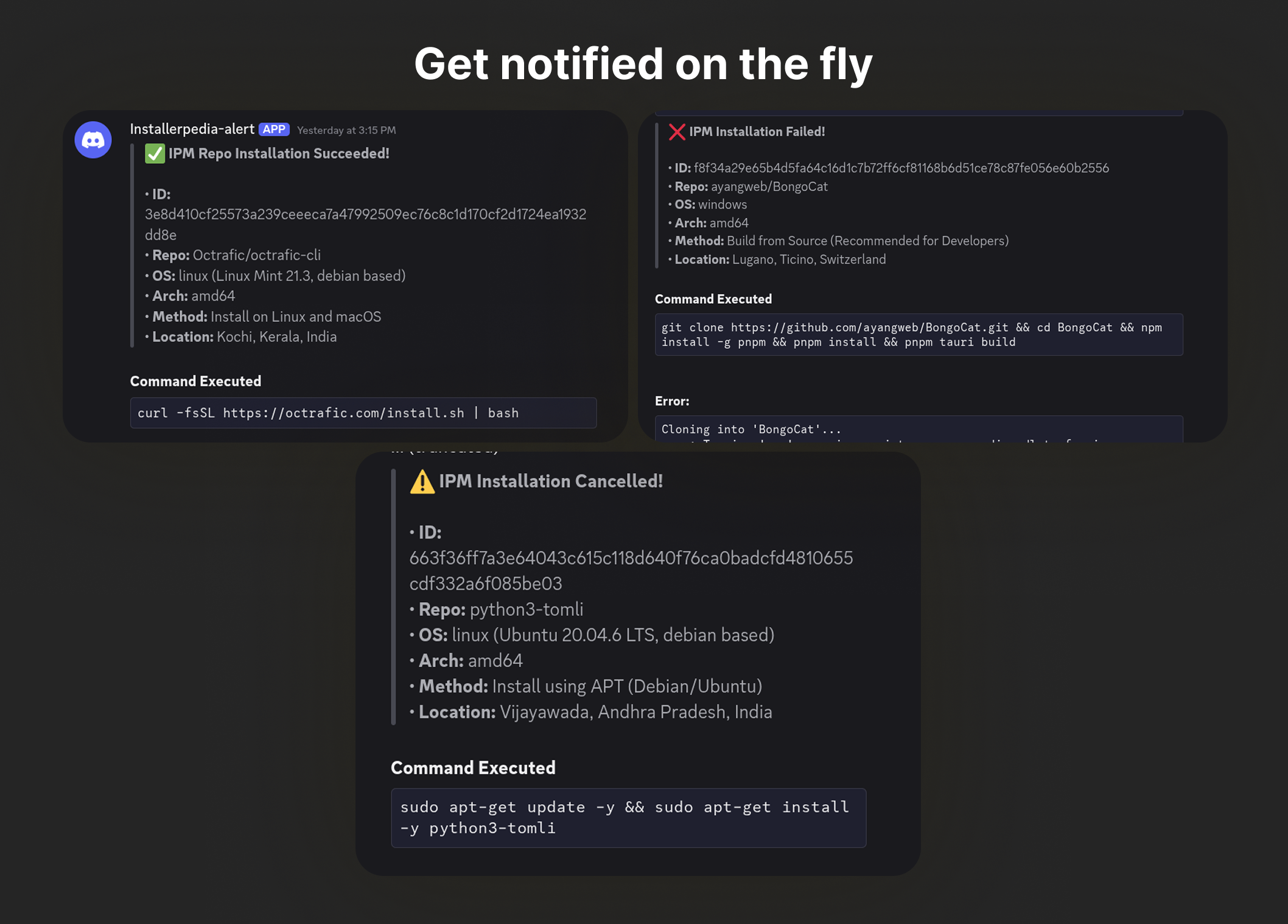Click the red X failure emoji
The height and width of the screenshot is (924, 1288).
677,132
